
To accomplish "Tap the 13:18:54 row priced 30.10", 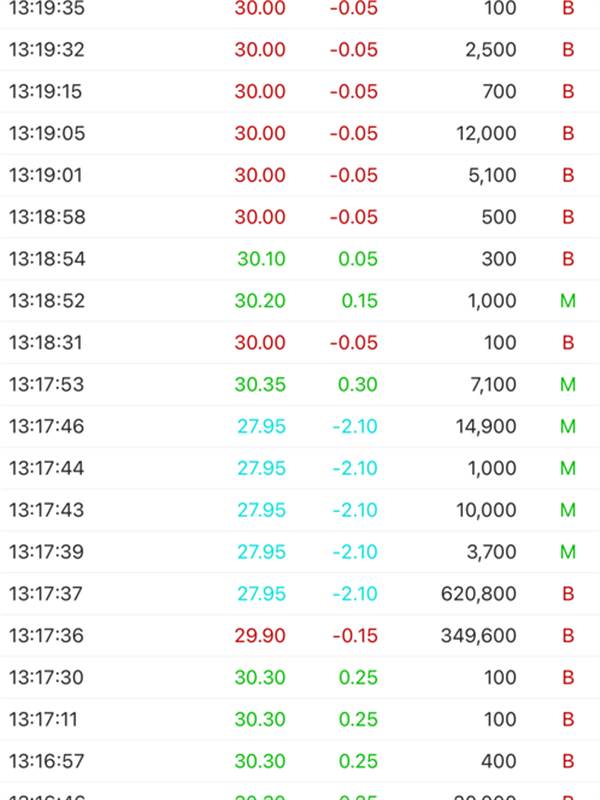I will [300, 259].
